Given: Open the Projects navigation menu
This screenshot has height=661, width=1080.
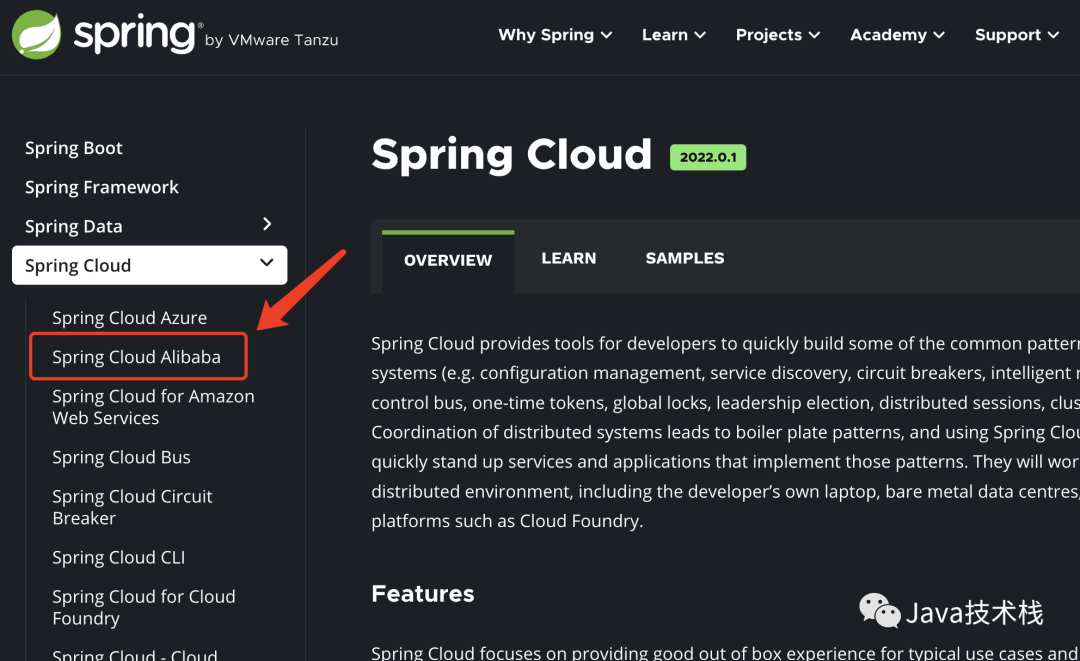Looking at the screenshot, I should (x=778, y=35).
